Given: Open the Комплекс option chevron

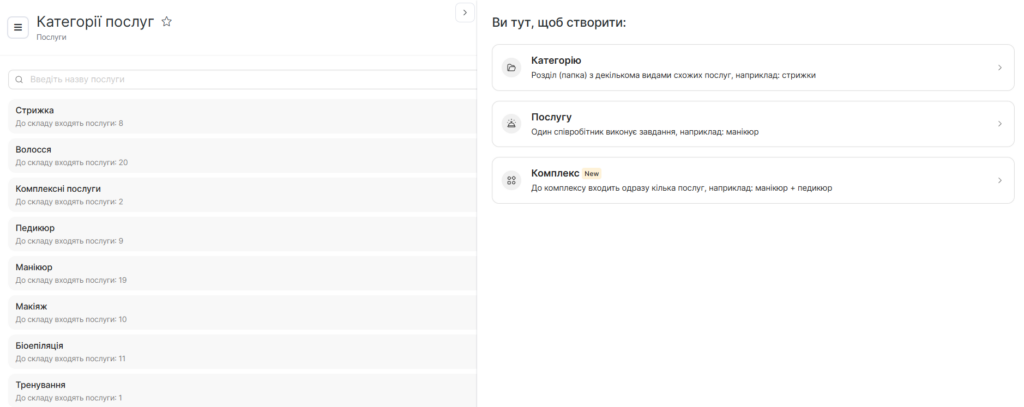Looking at the screenshot, I should [999, 180].
